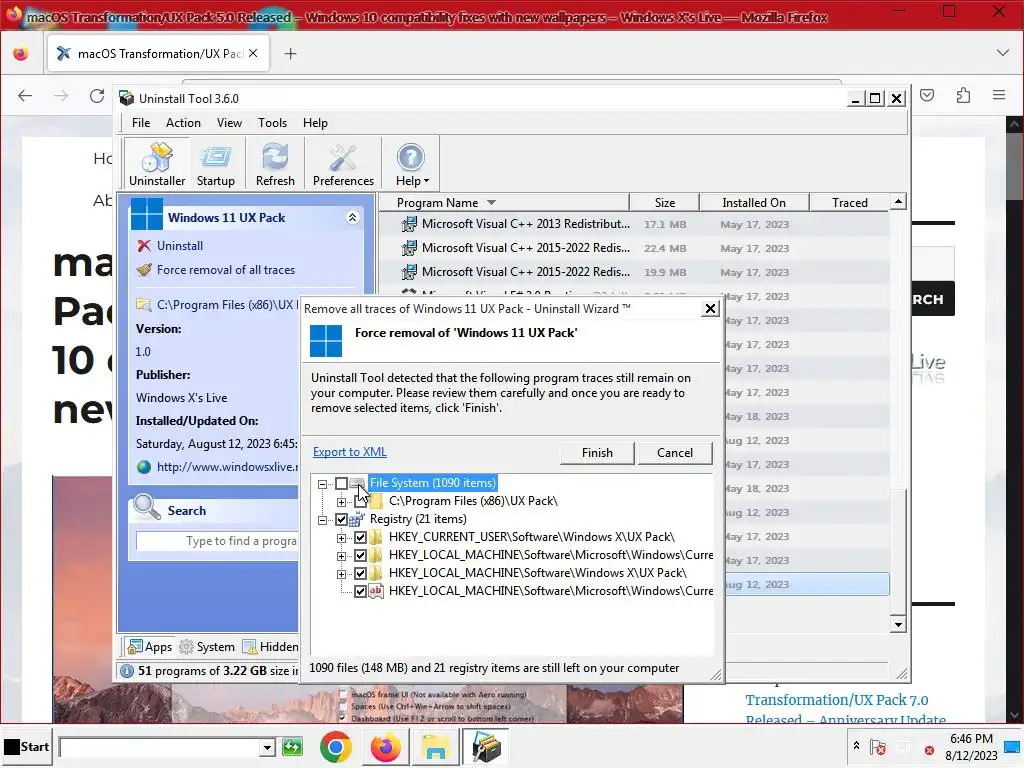Switch to the Hidden tab
The image size is (1024, 768).
click(x=270, y=647)
